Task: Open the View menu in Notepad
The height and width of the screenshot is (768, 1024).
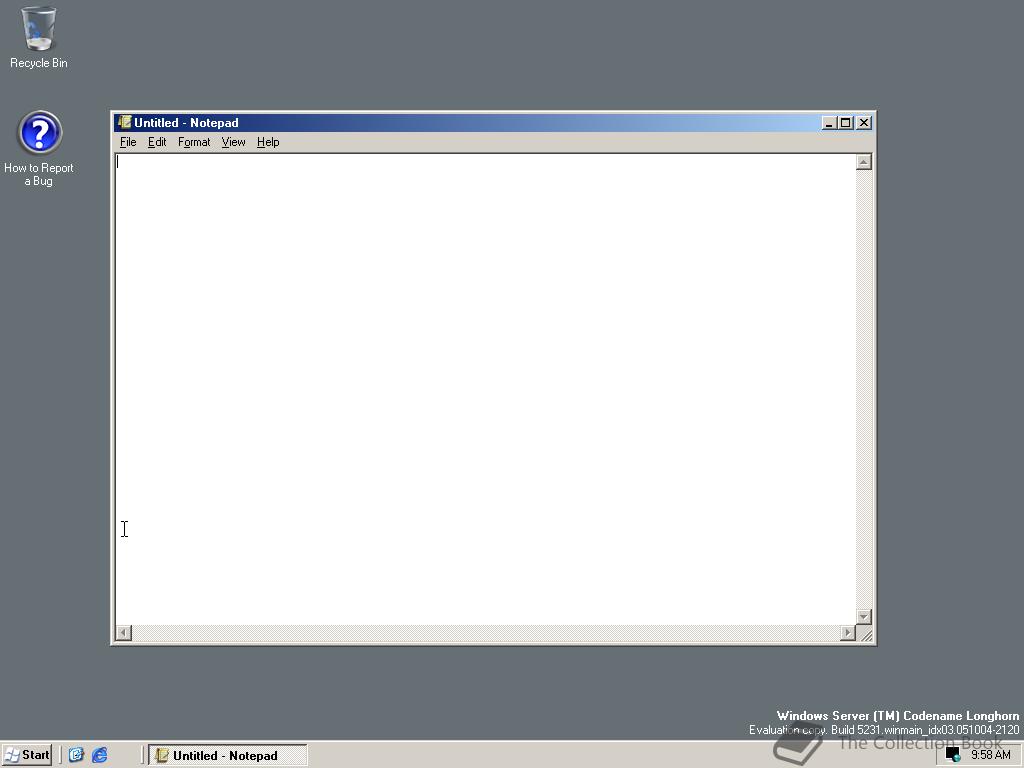Action: click(233, 142)
